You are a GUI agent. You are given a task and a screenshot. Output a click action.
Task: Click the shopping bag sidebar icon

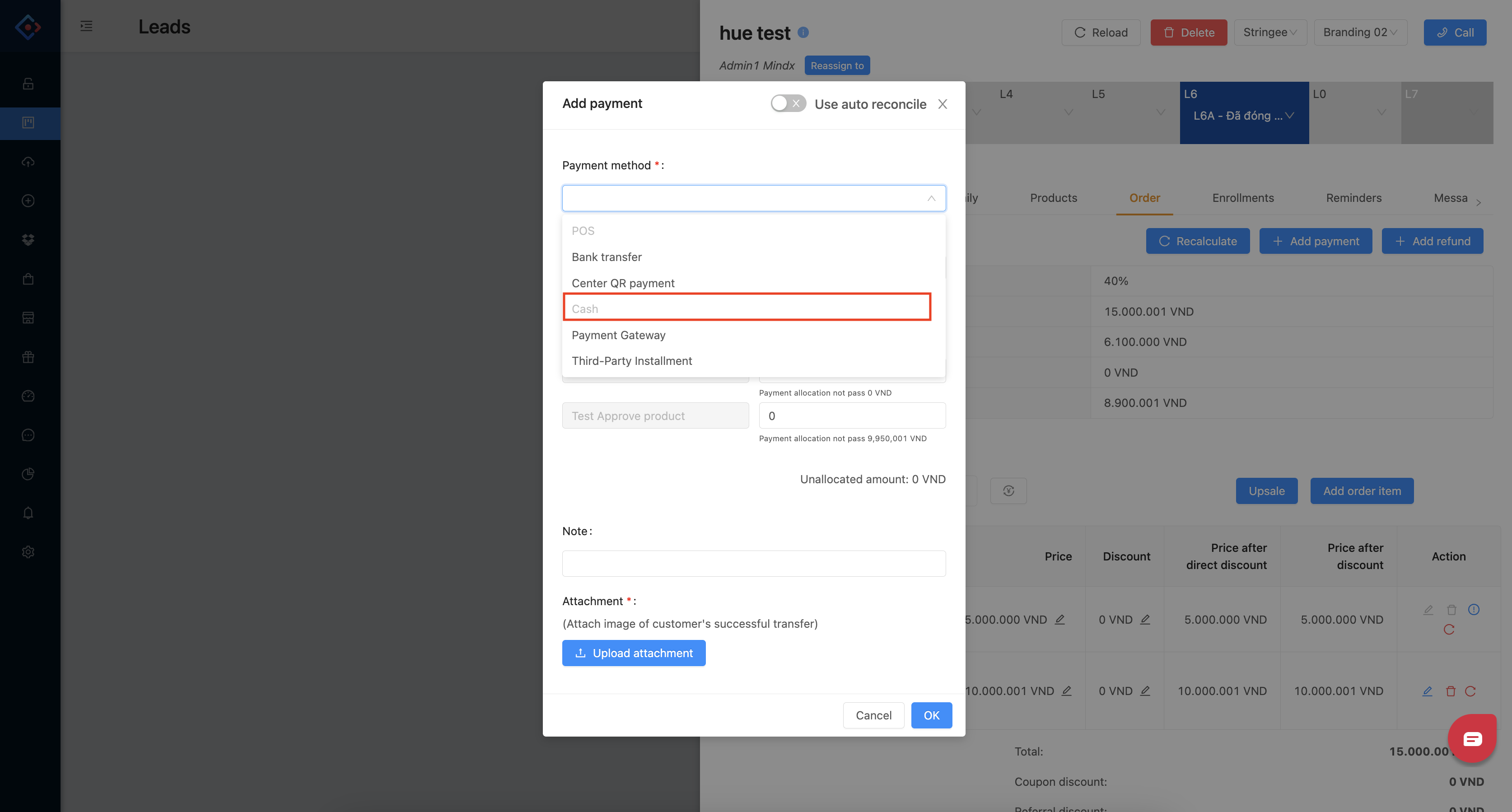(x=28, y=279)
